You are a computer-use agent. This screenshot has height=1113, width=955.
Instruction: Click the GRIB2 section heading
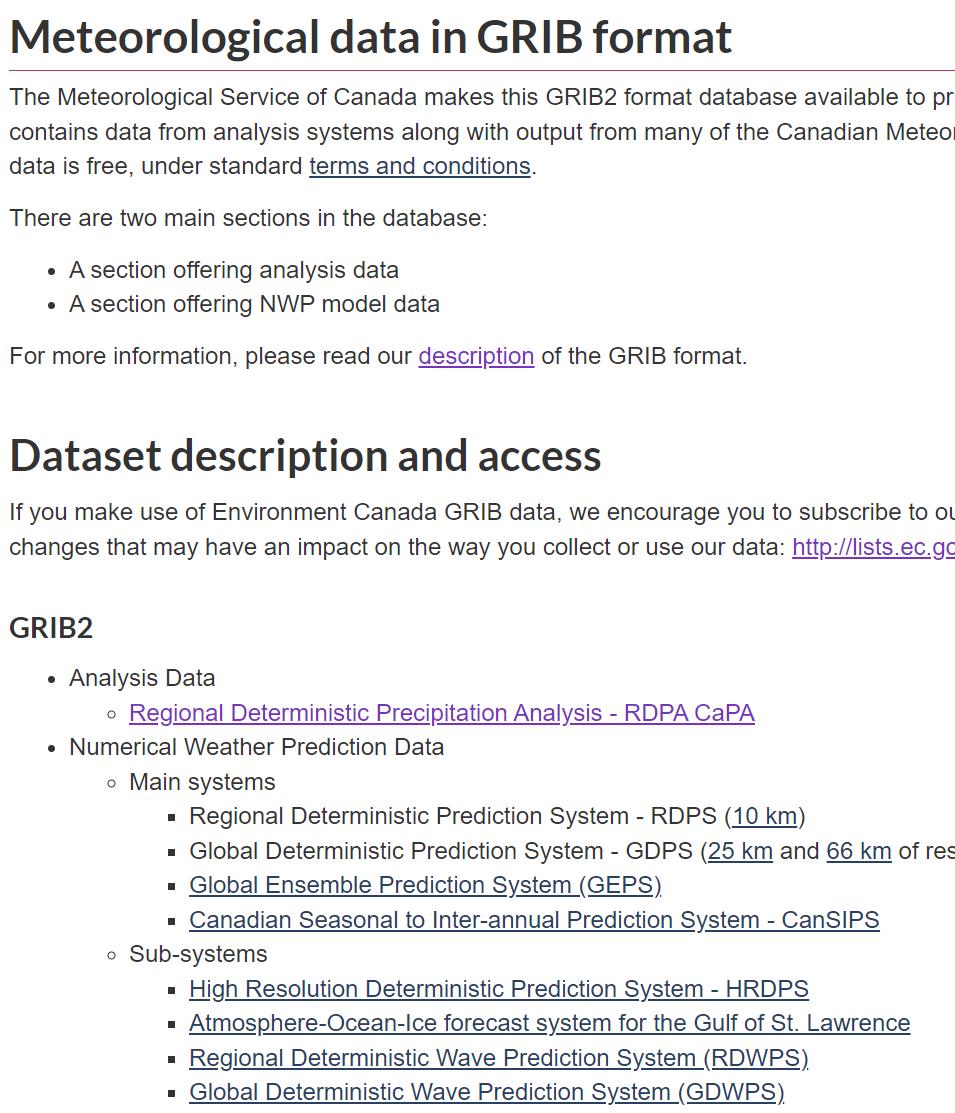pyautogui.click(x=51, y=628)
